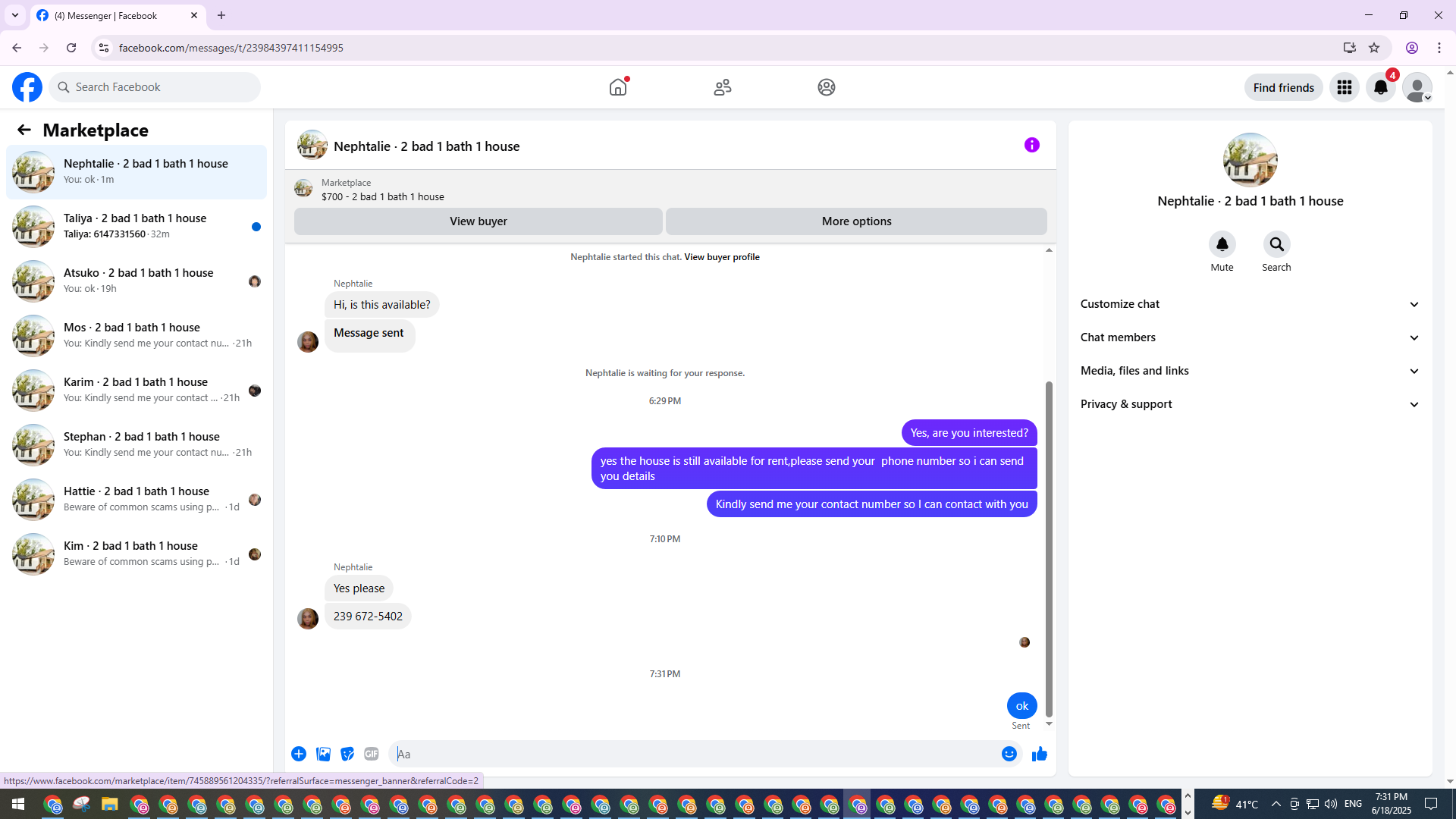
Task: Open the Home feed icon
Action: (618, 87)
